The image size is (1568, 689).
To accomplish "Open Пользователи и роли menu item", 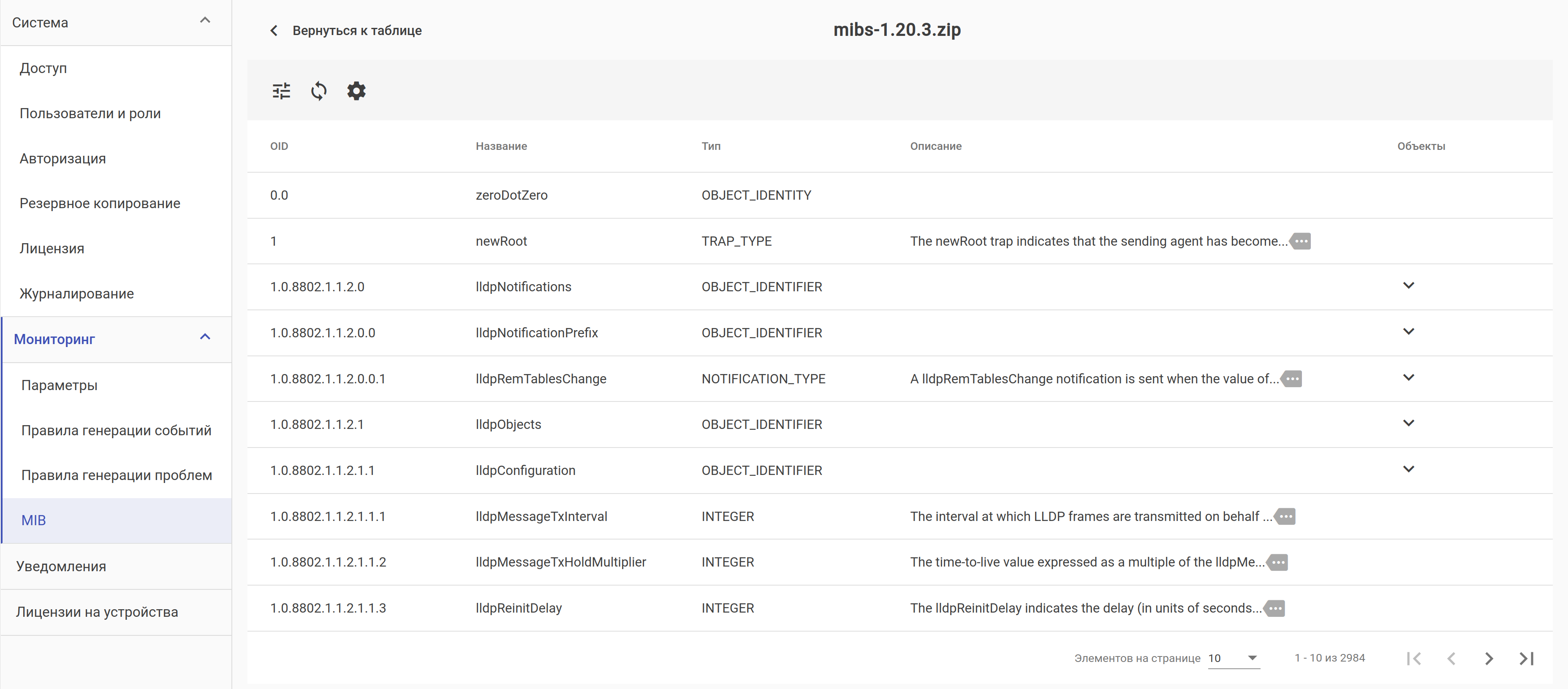I will 90,113.
